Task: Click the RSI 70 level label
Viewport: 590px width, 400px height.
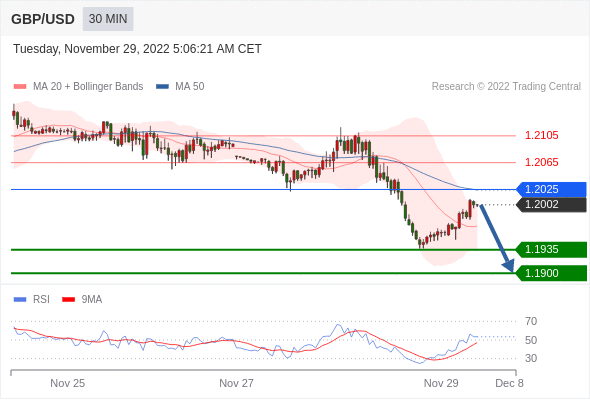Action: pos(531,321)
